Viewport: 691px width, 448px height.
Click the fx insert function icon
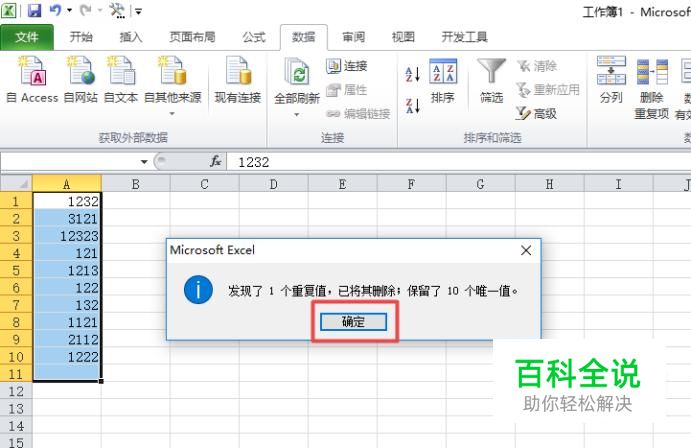click(215, 162)
